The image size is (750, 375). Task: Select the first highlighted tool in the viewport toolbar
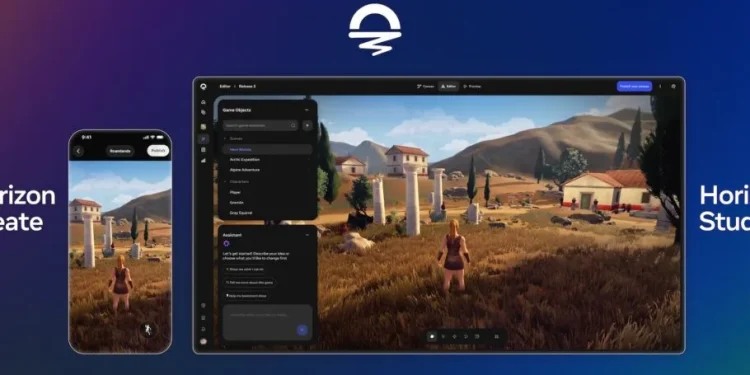pyautogui.click(x=432, y=336)
